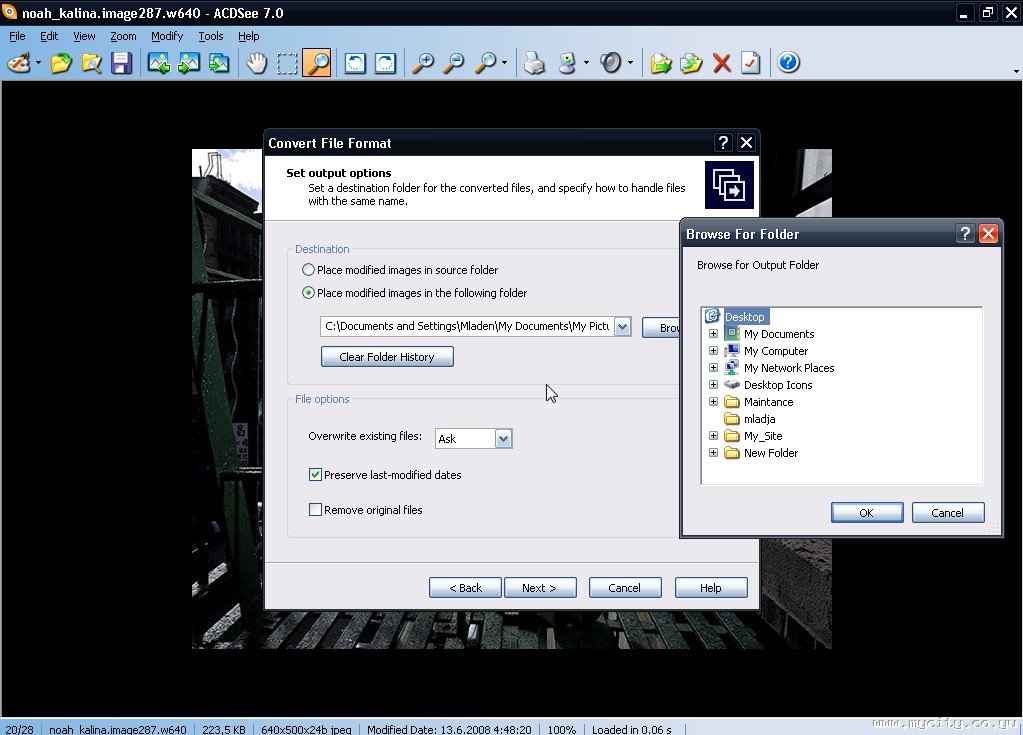
Task: Go to previous image icon
Action: pyautogui.click(x=159, y=63)
